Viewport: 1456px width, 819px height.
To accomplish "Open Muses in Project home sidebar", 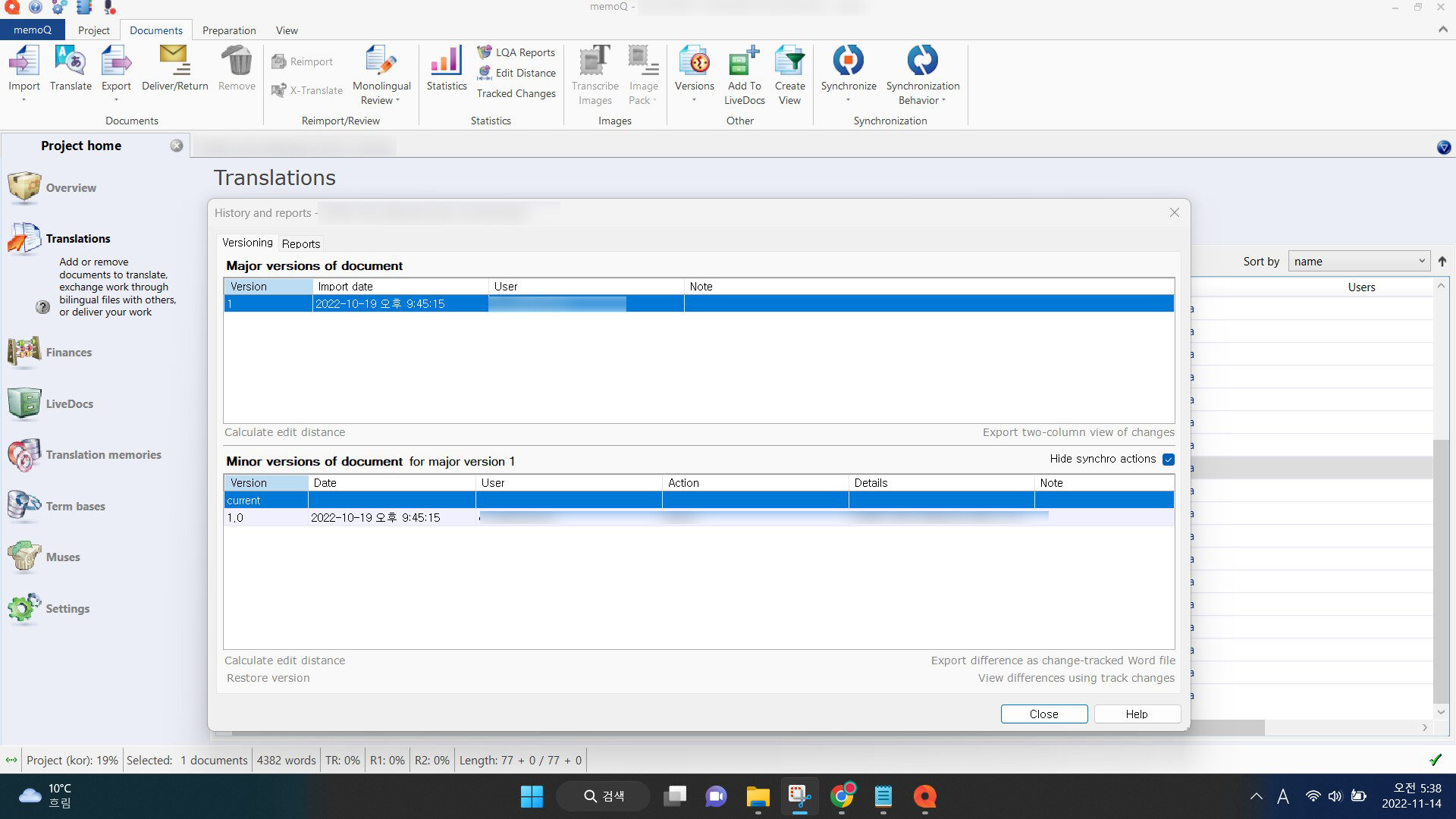I will (x=44, y=557).
